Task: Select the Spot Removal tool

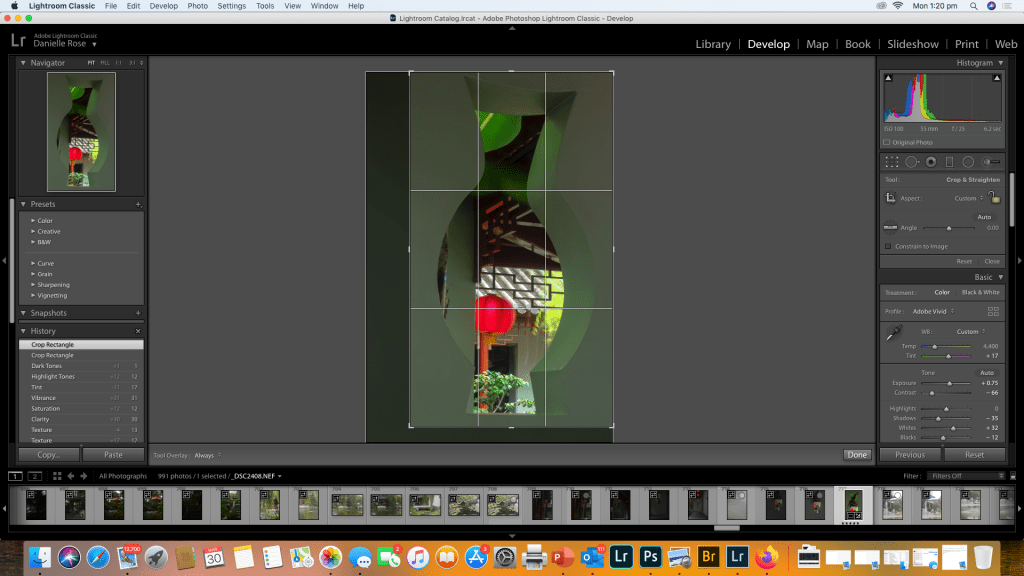Action: click(x=912, y=161)
